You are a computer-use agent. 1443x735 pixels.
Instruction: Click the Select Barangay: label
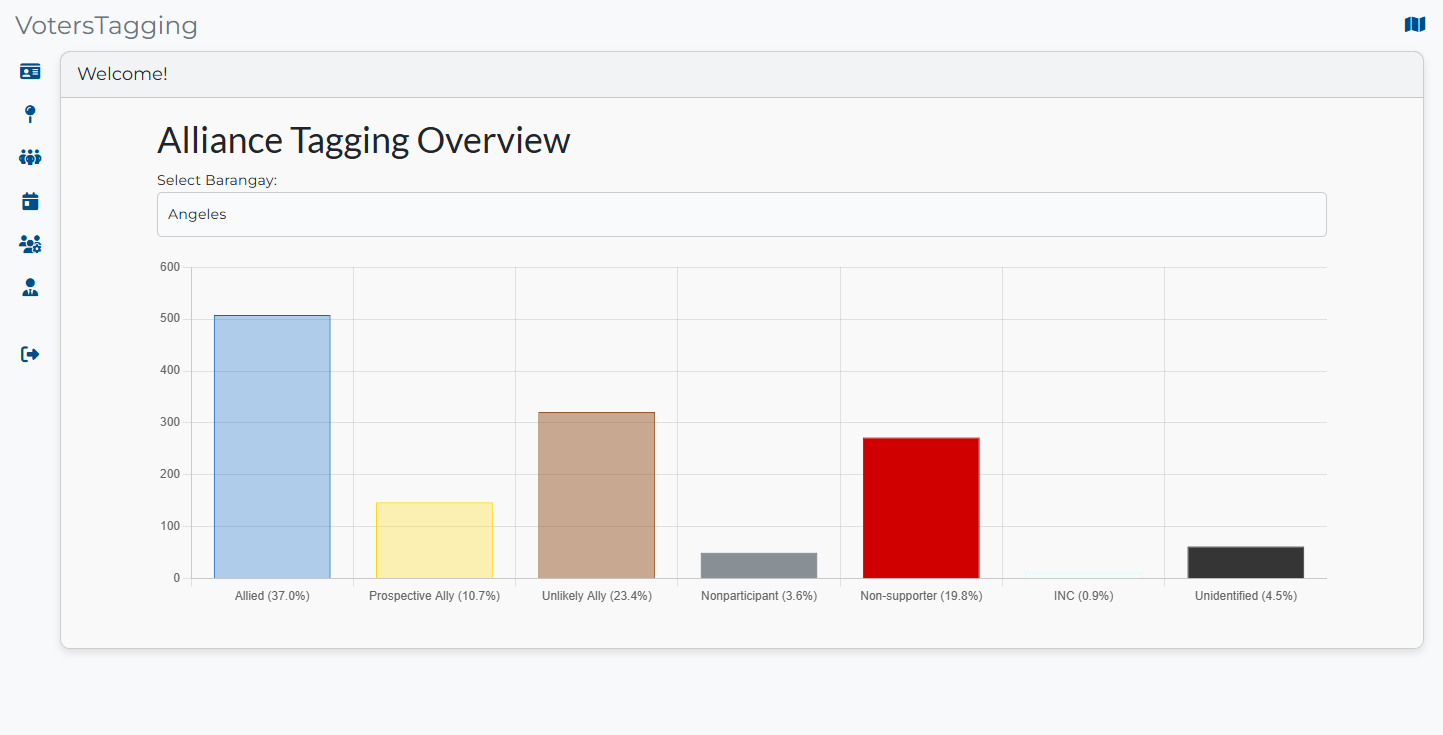click(217, 180)
